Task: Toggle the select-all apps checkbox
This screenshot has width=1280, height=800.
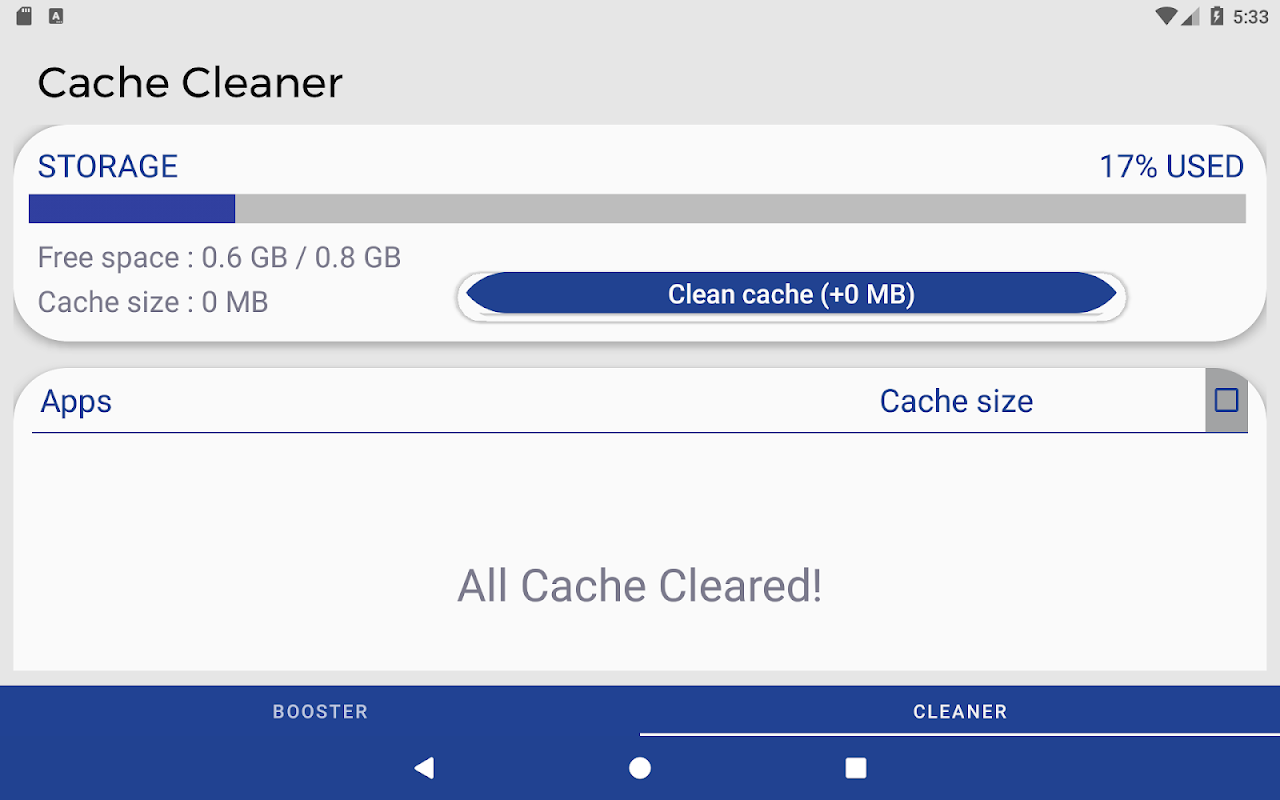Action: 1226,401
